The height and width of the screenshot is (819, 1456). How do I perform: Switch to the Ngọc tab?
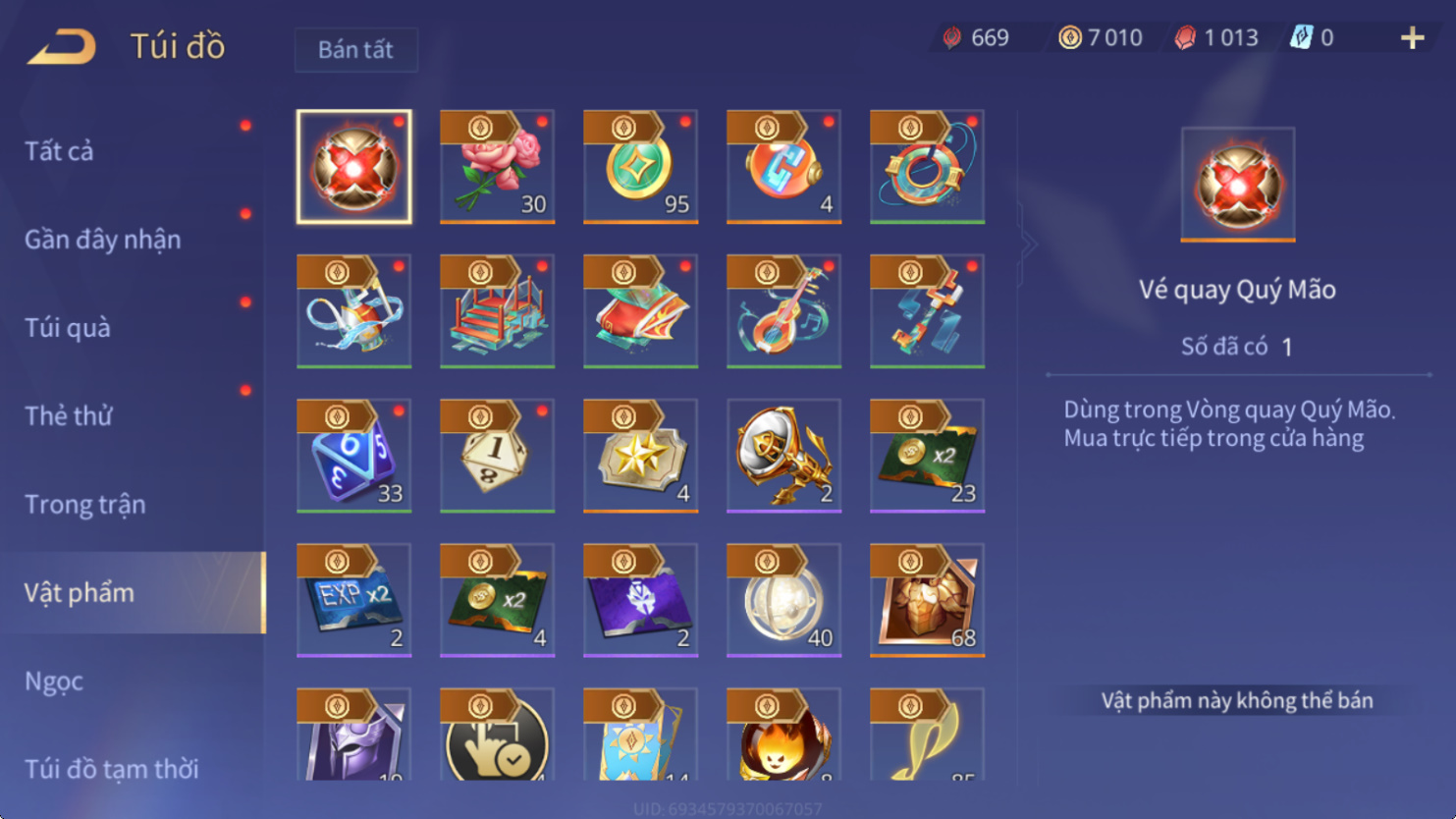[x=54, y=682]
